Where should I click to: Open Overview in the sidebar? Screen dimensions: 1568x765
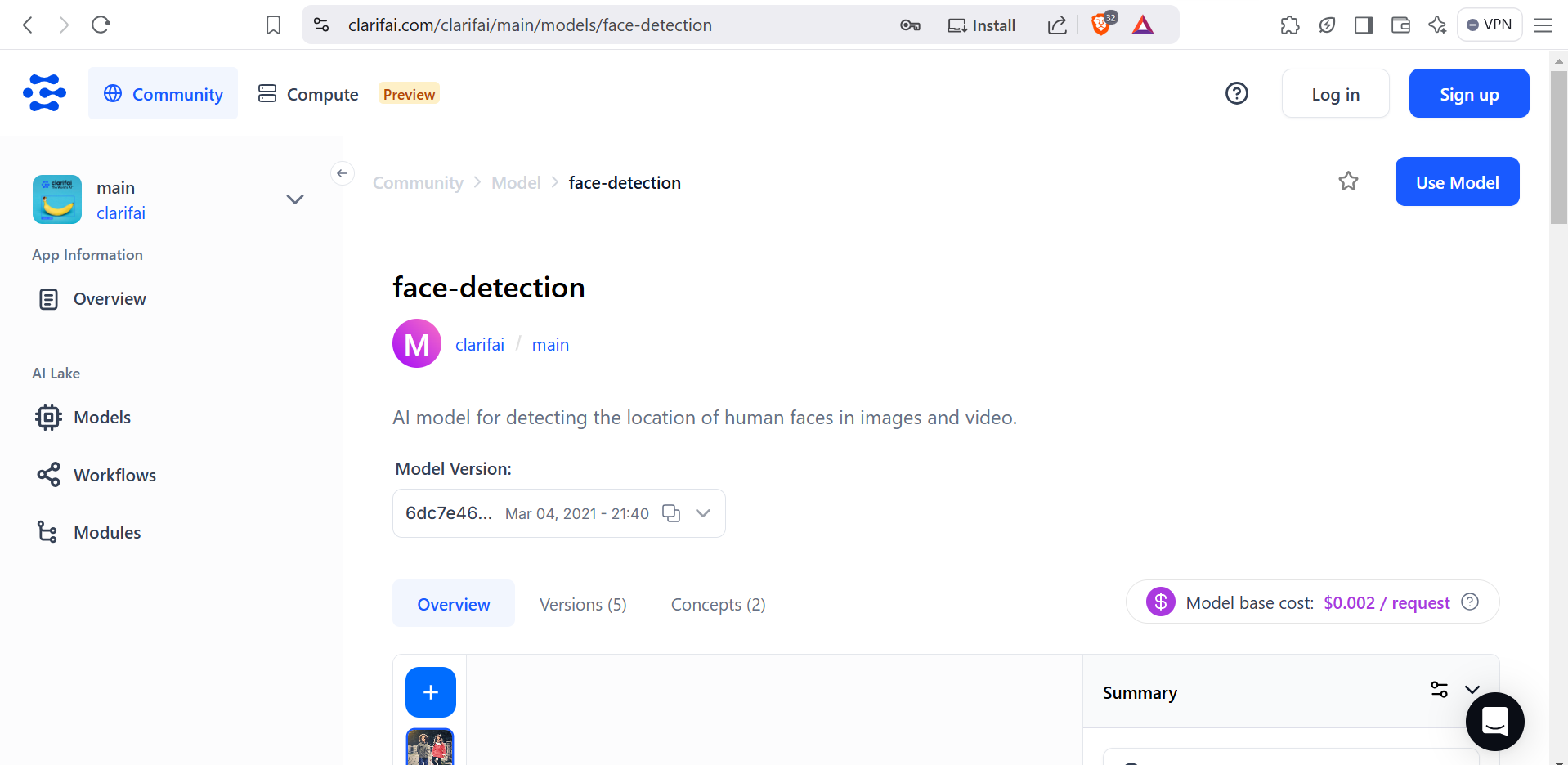tap(92, 299)
